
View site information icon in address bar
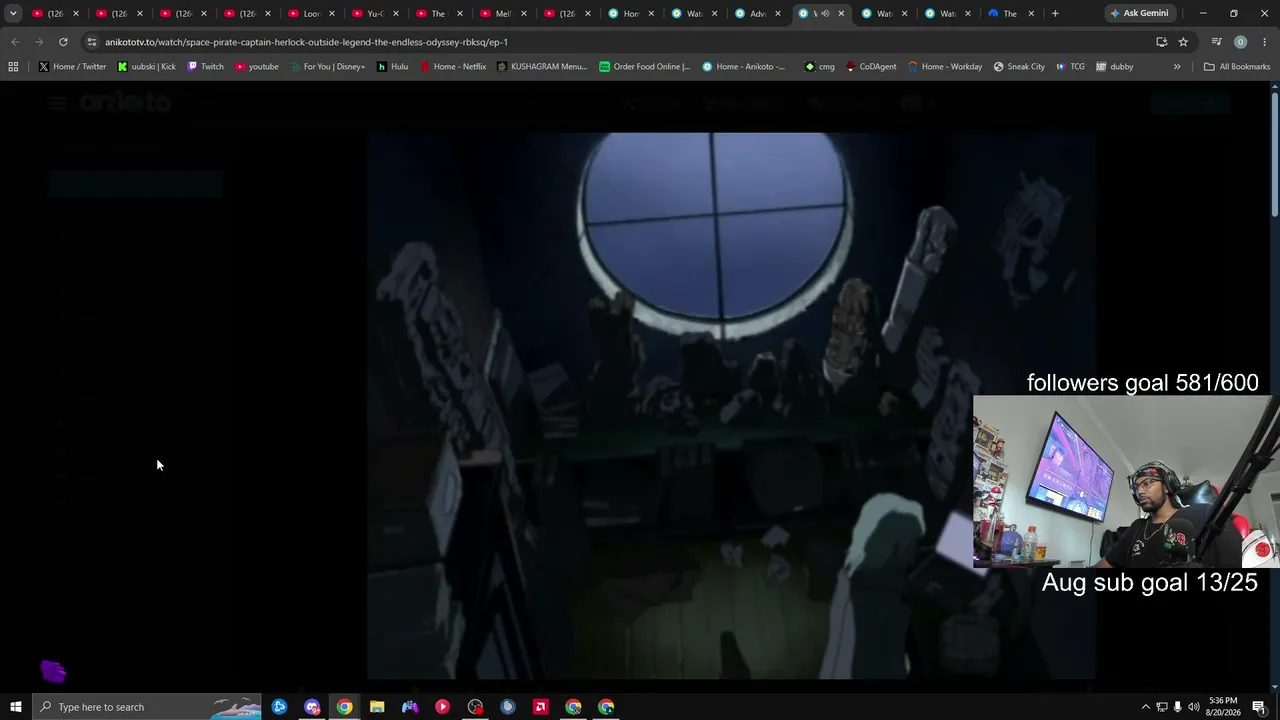(x=92, y=42)
